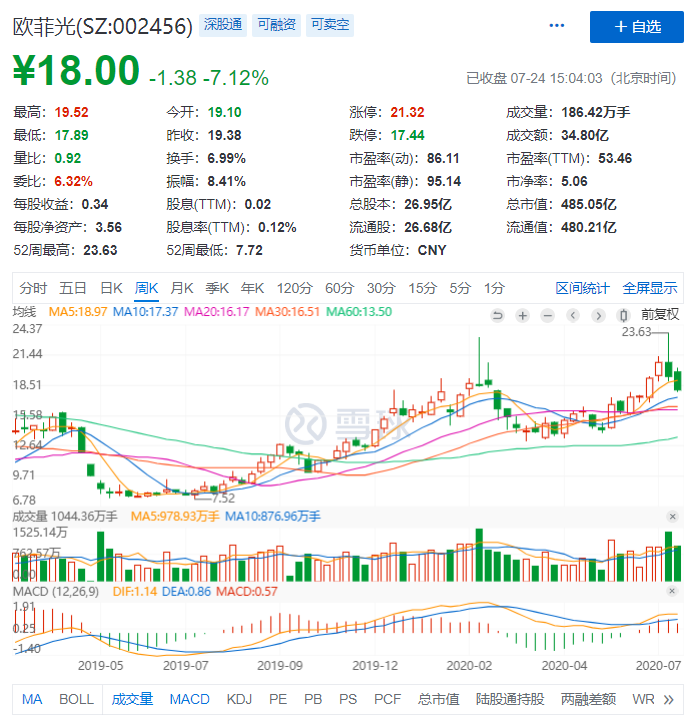Pan chart left with left chevron icon
The image size is (696, 724).
coord(573,316)
